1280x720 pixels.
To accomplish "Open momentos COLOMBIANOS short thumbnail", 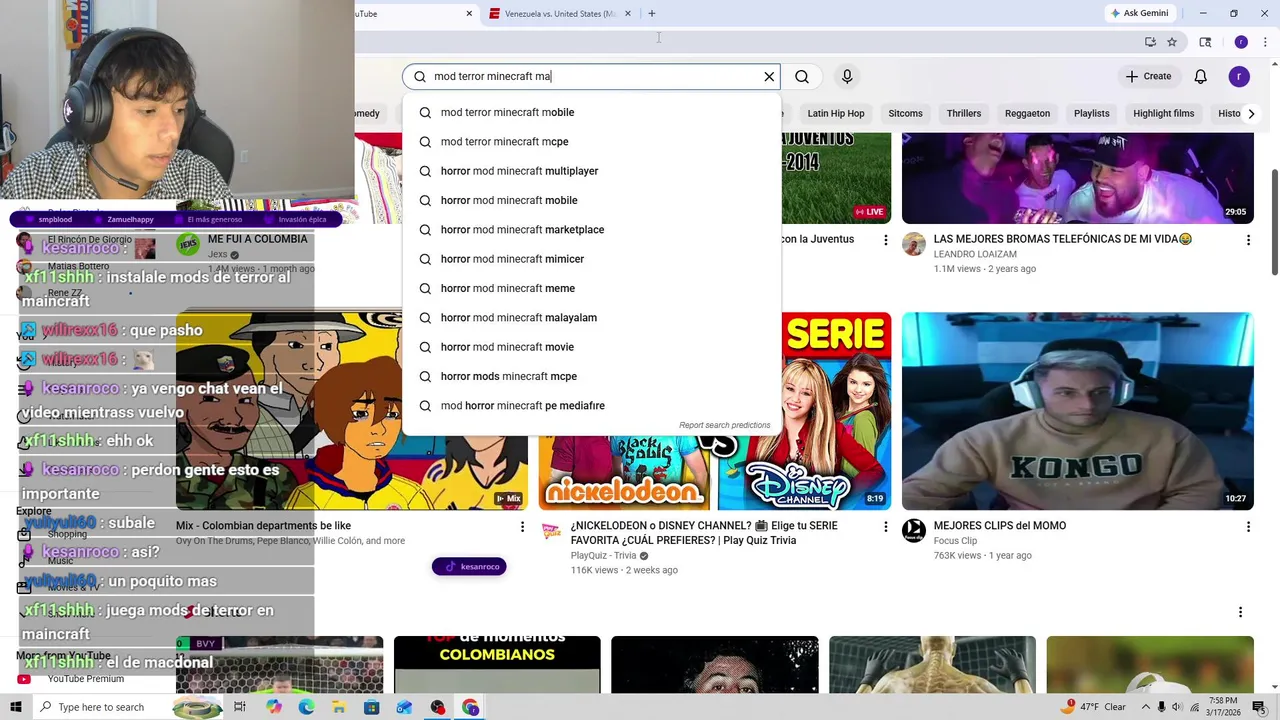I will 497,664.
